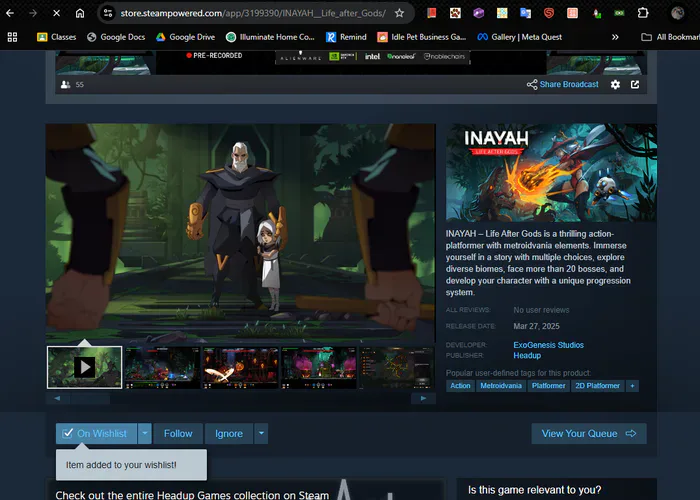The height and width of the screenshot is (500, 700).
Task: Click the View Your Queue button
Action: coord(589,433)
